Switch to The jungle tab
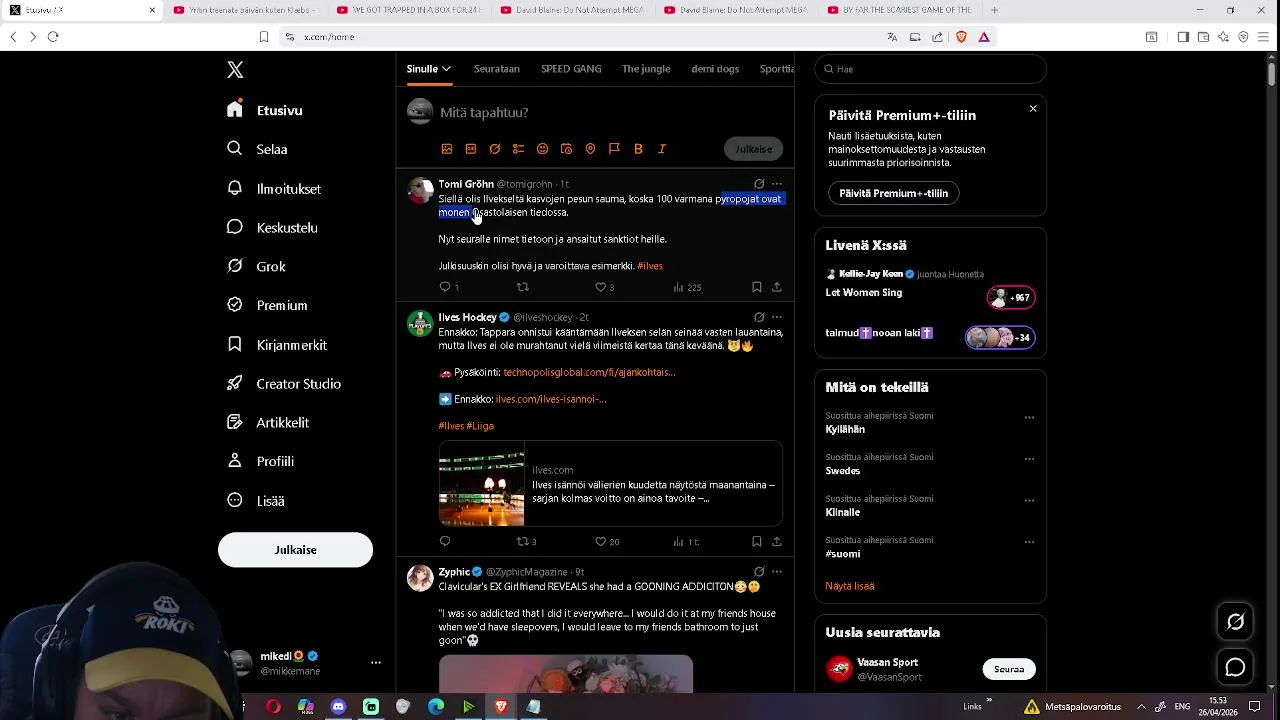This screenshot has height=720, width=1280. pos(646,69)
